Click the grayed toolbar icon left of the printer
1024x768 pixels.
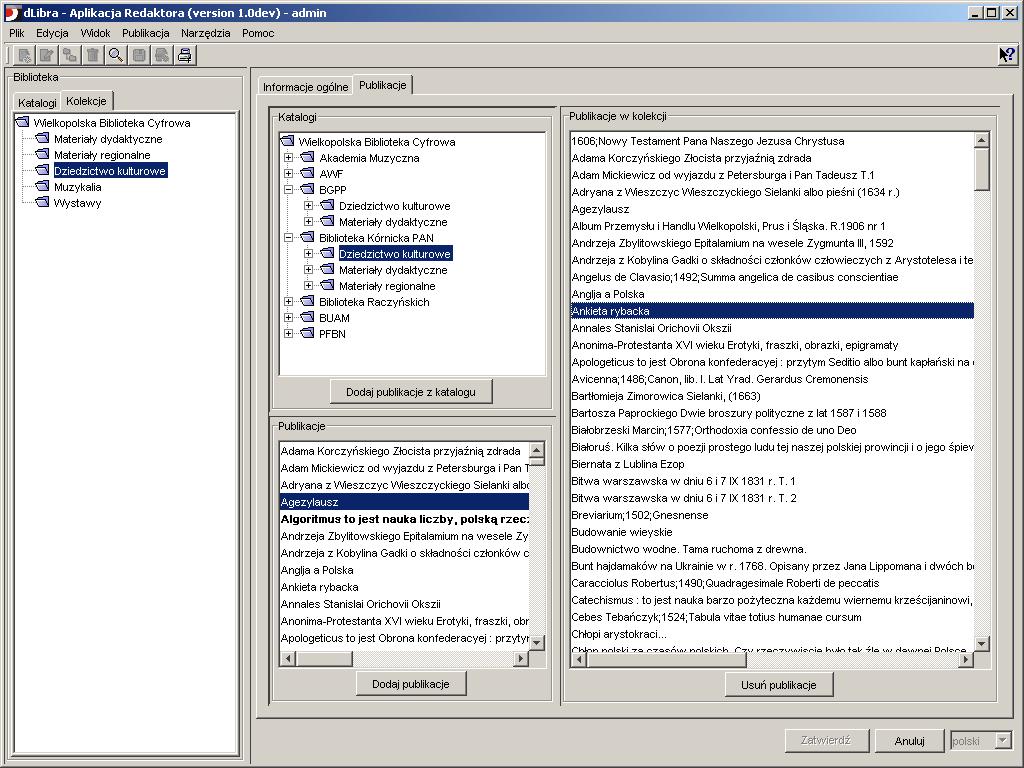(161, 56)
